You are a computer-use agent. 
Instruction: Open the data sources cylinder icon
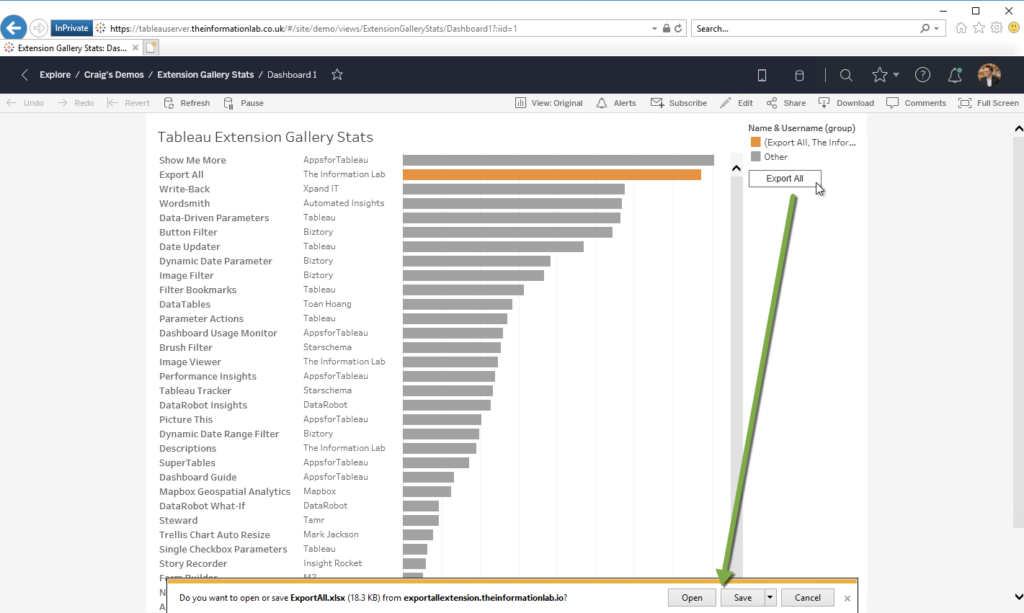click(x=799, y=75)
